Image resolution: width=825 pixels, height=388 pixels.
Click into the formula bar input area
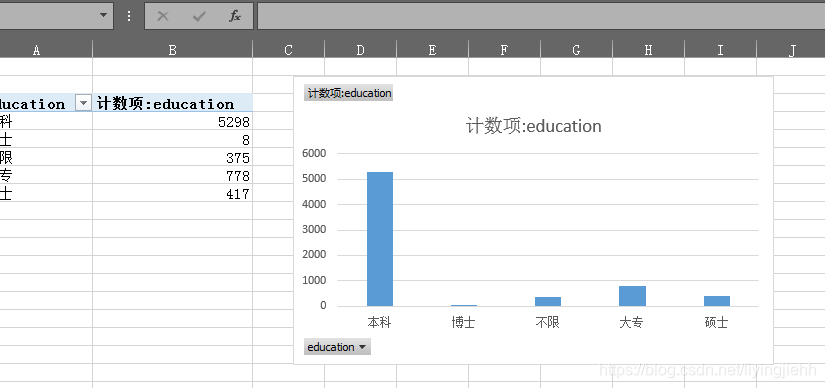541,16
